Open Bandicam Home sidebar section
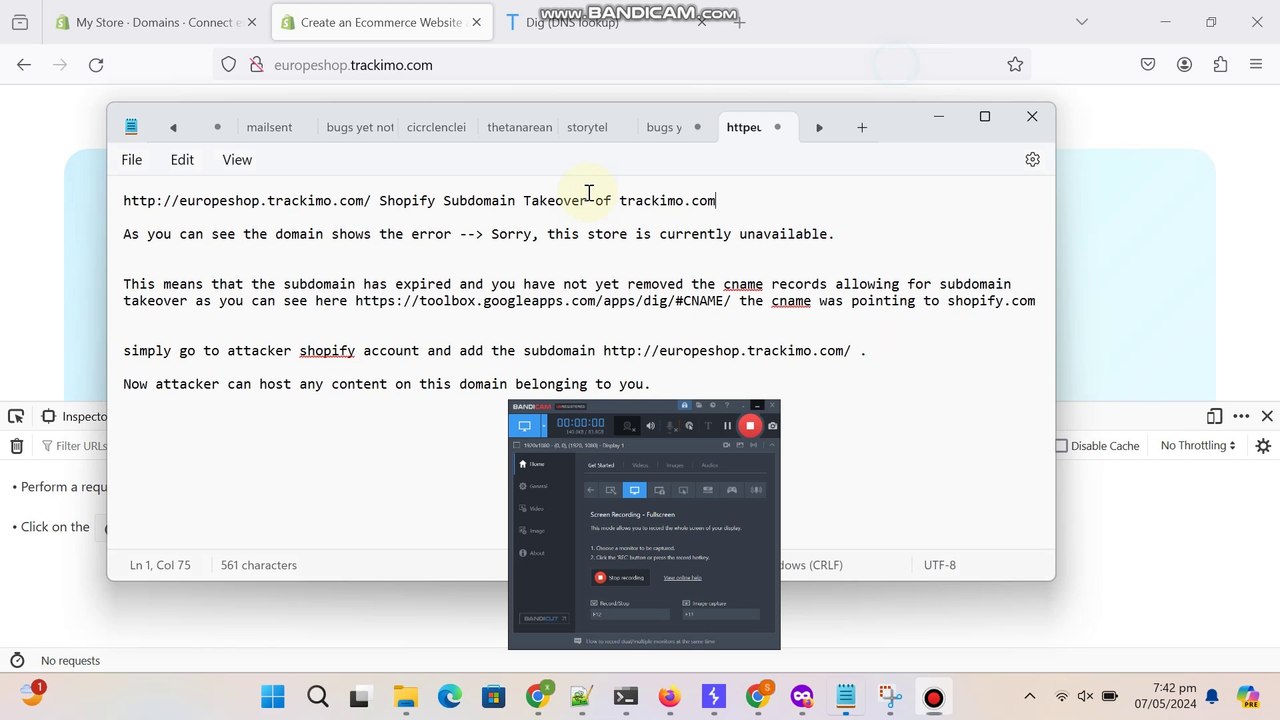Screen dimensions: 1280x720 coord(532,464)
